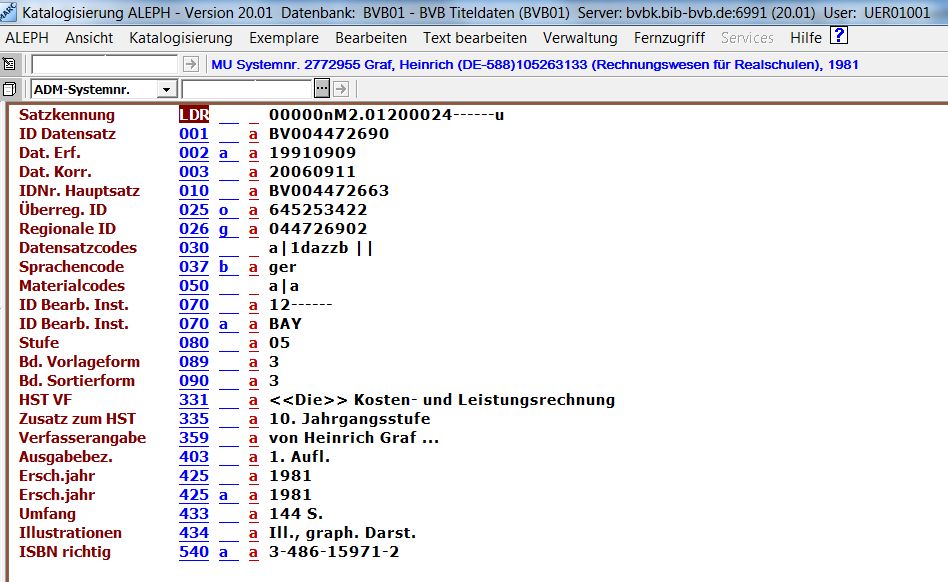
Task: Open the Katalogisierung menu
Action: tap(181, 38)
